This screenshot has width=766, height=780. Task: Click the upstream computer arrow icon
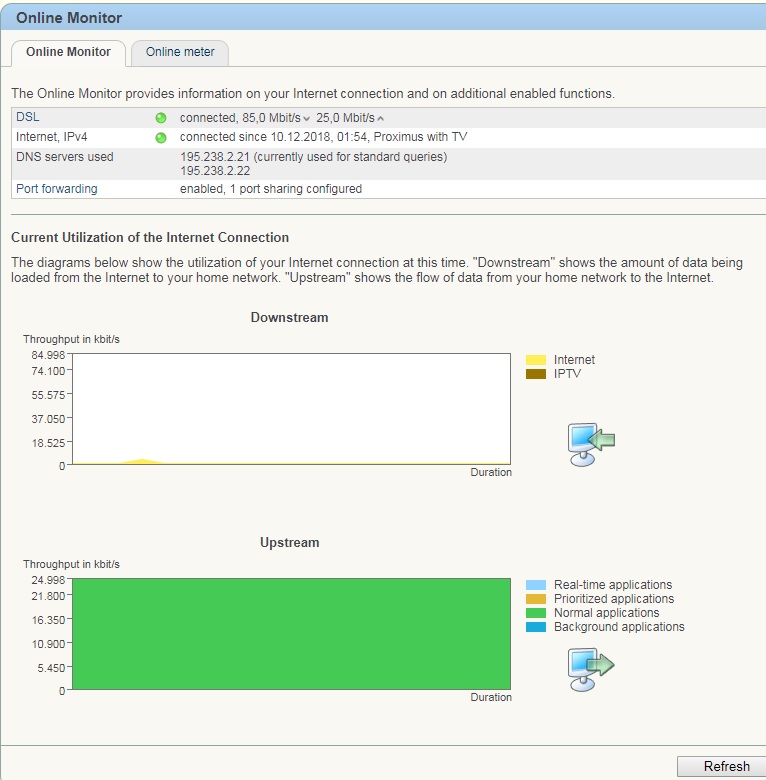point(590,669)
